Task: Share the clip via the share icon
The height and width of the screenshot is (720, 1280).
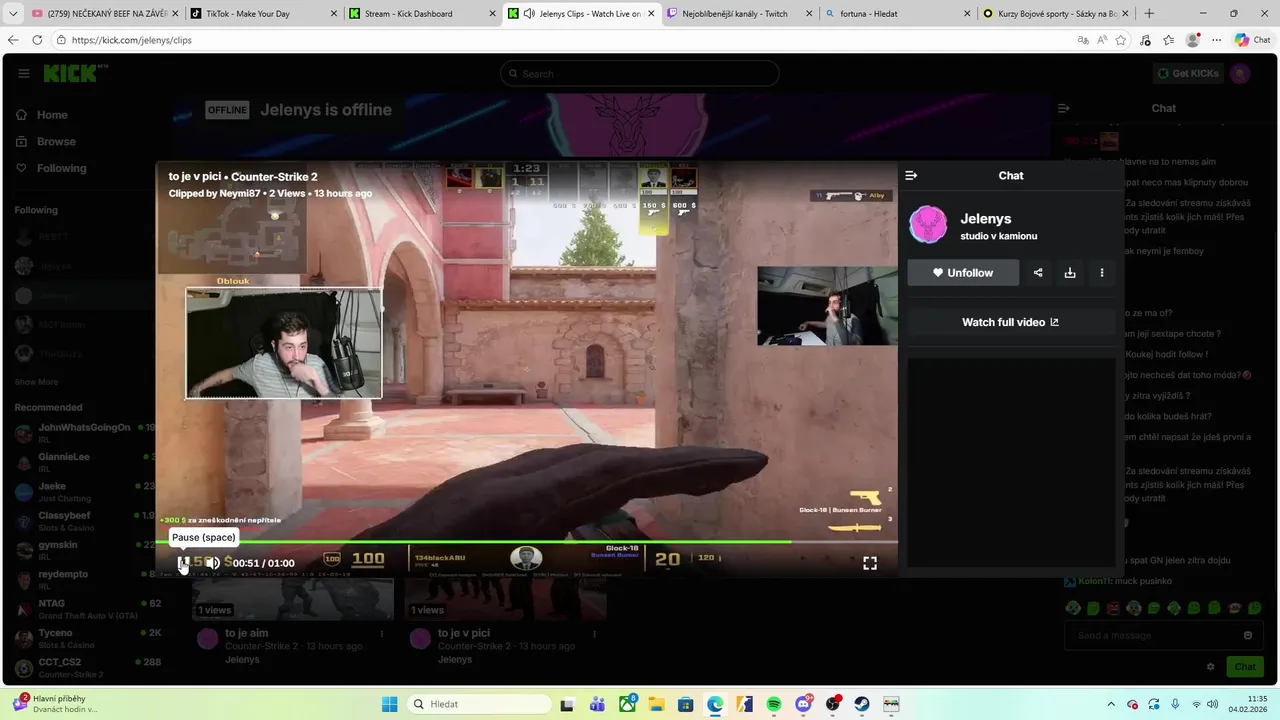Action: 1038,272
